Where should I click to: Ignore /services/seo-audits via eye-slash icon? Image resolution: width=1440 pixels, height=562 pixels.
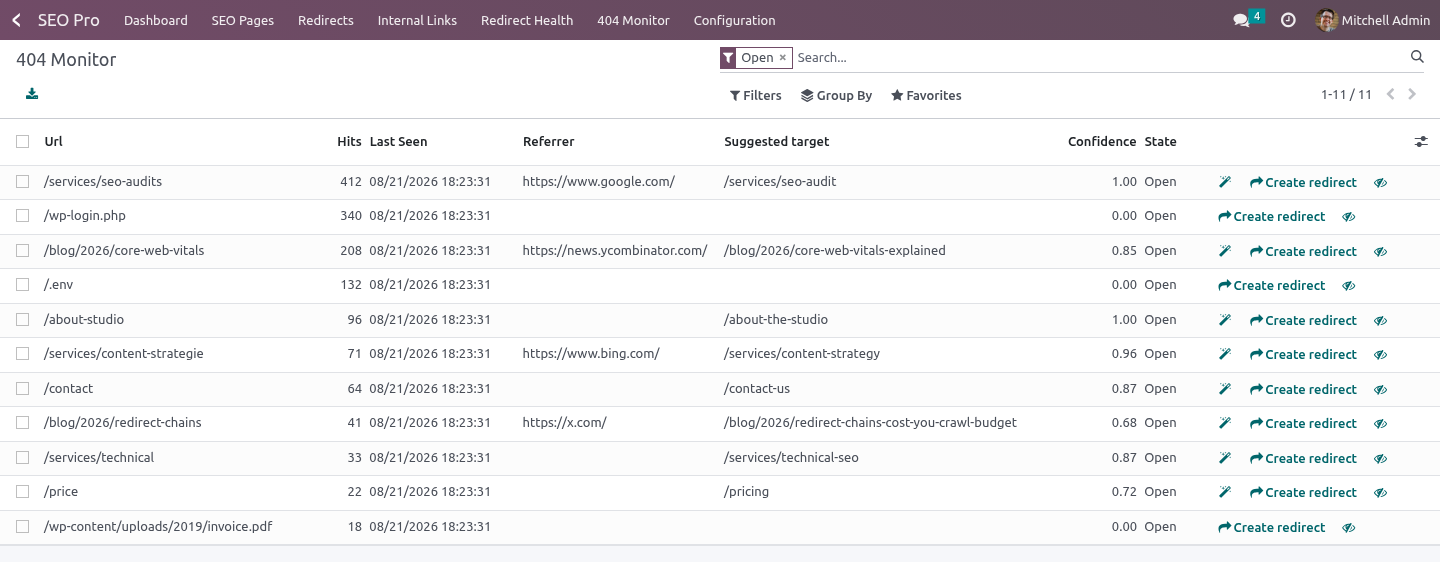[x=1381, y=182]
